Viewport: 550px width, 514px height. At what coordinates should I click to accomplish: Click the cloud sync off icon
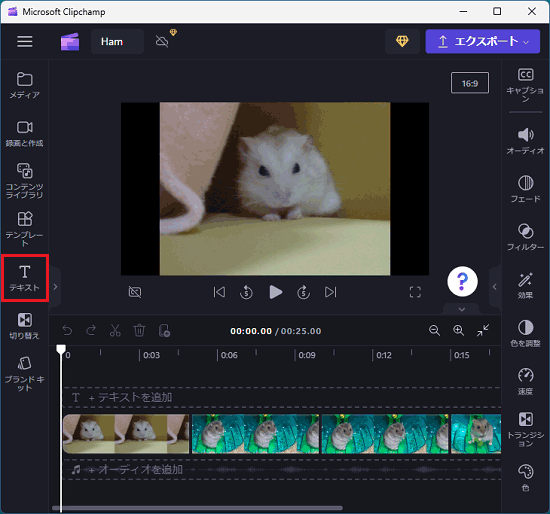tap(162, 41)
